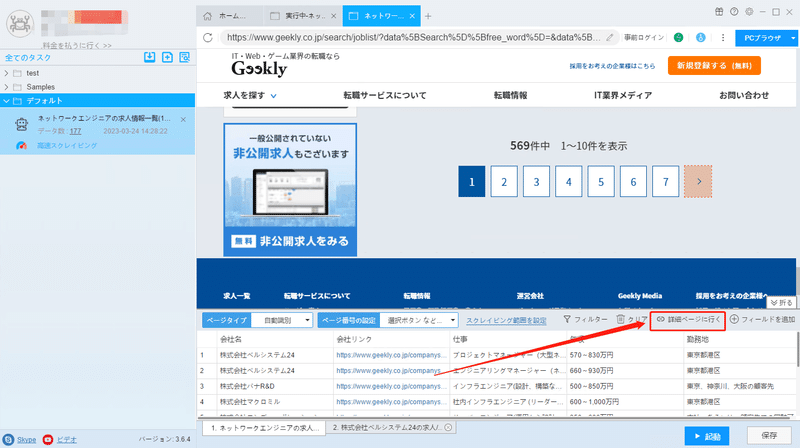Open お問い合わせ menu item
Viewport: 800px width, 448px height.
tap(744, 95)
